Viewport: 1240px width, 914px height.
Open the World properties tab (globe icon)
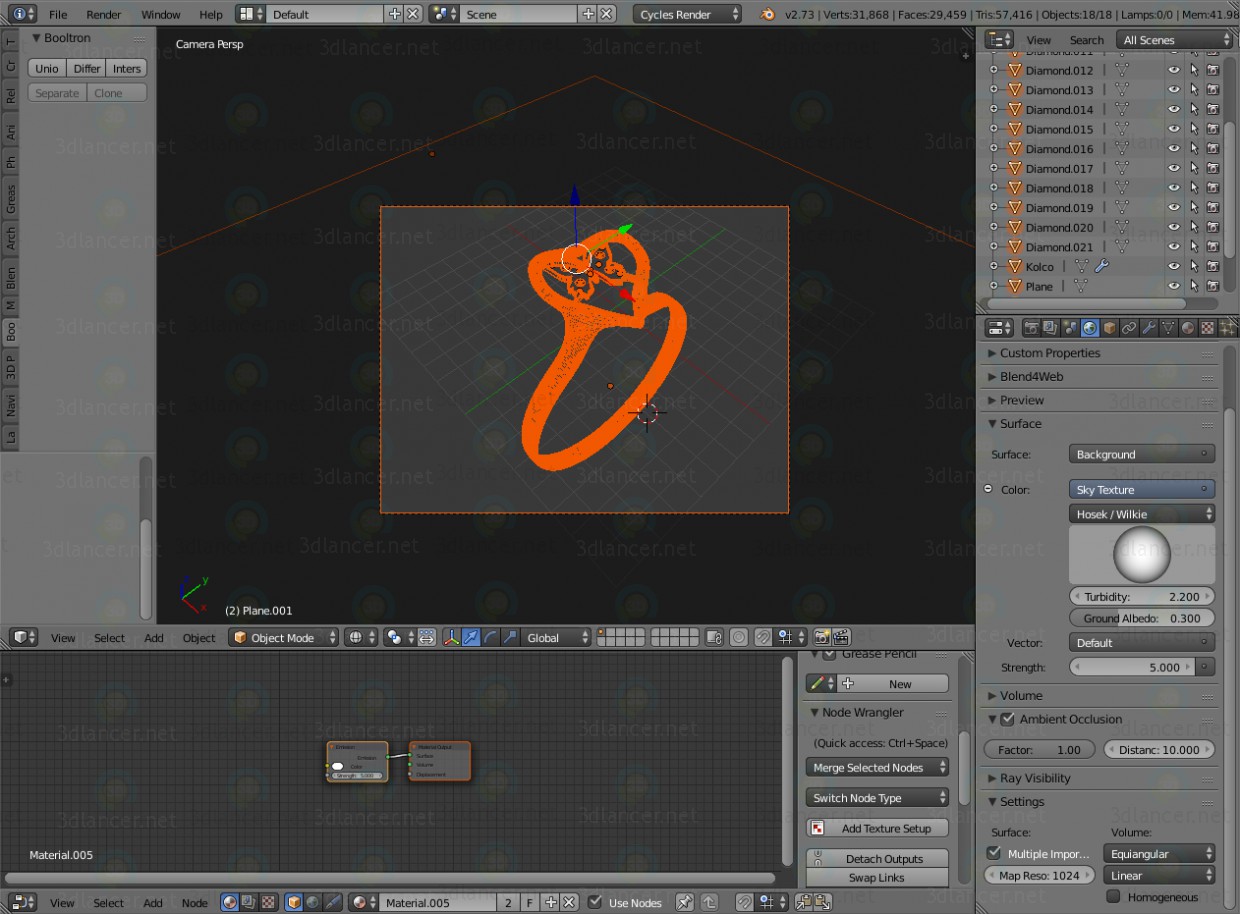1090,328
